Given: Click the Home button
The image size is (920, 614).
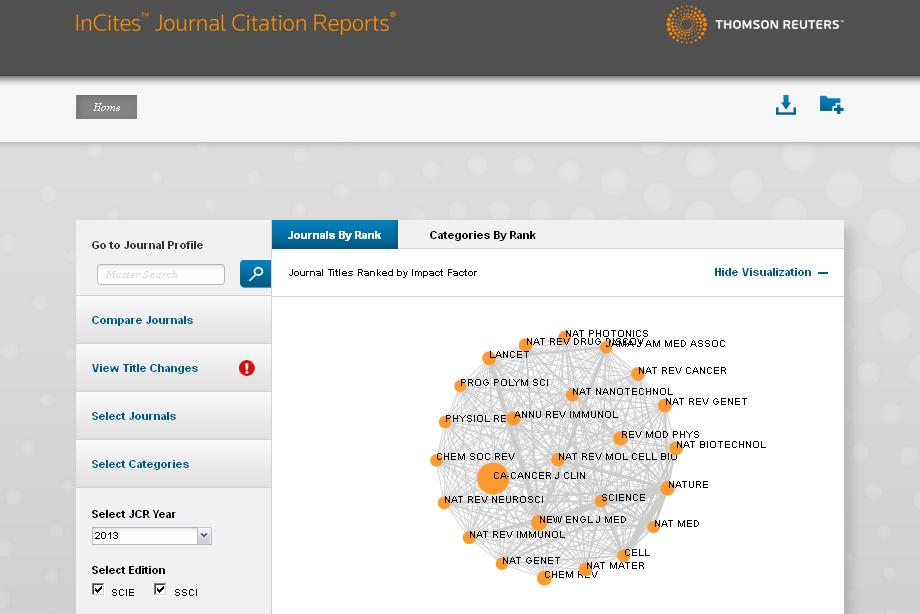Looking at the screenshot, I should pyautogui.click(x=106, y=107).
